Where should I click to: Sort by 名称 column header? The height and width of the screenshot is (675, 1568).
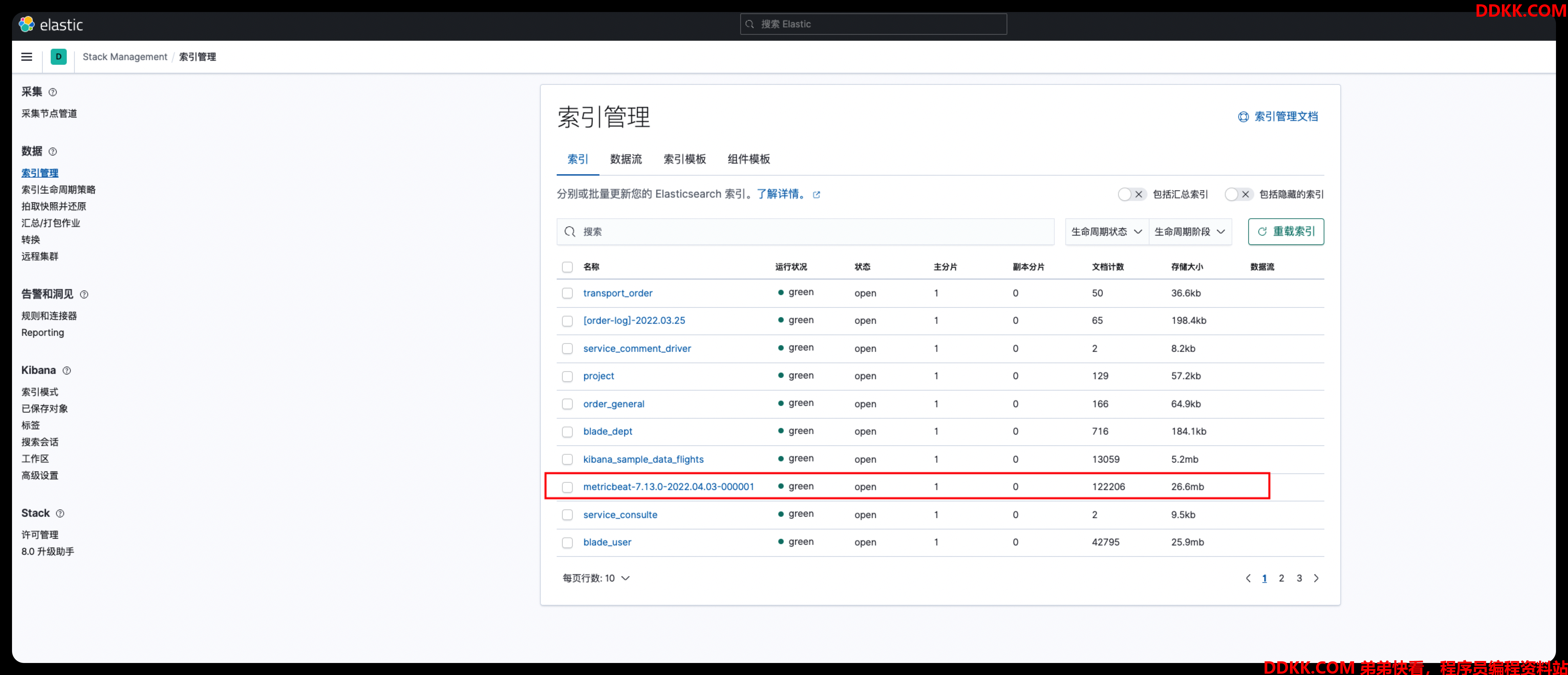591,267
